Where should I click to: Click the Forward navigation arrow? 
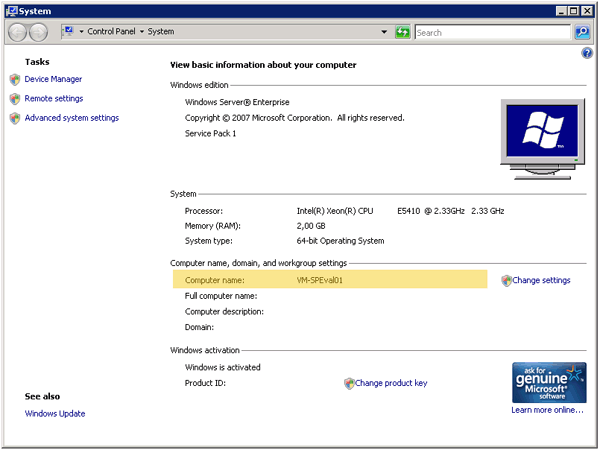[39, 32]
